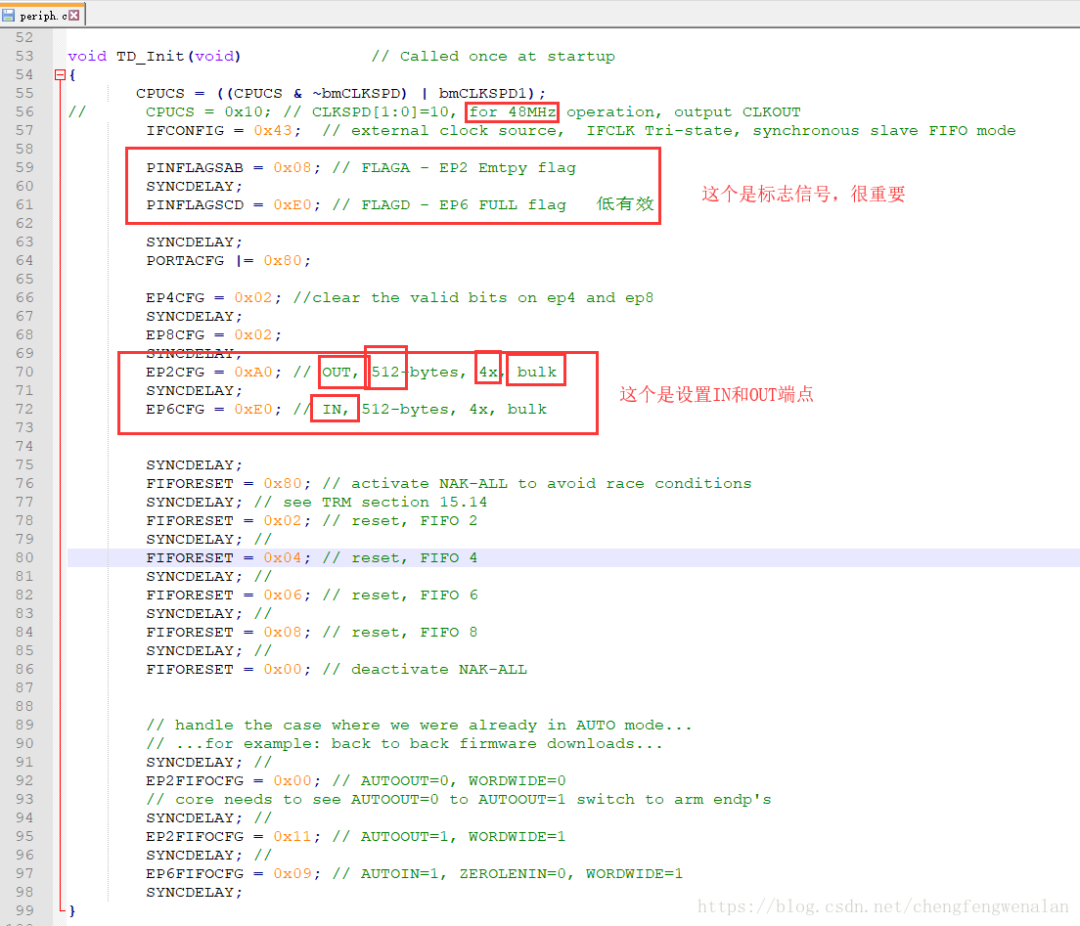The width and height of the screenshot is (1080, 926).
Task: Close the periph.c file tab
Action: 76,14
